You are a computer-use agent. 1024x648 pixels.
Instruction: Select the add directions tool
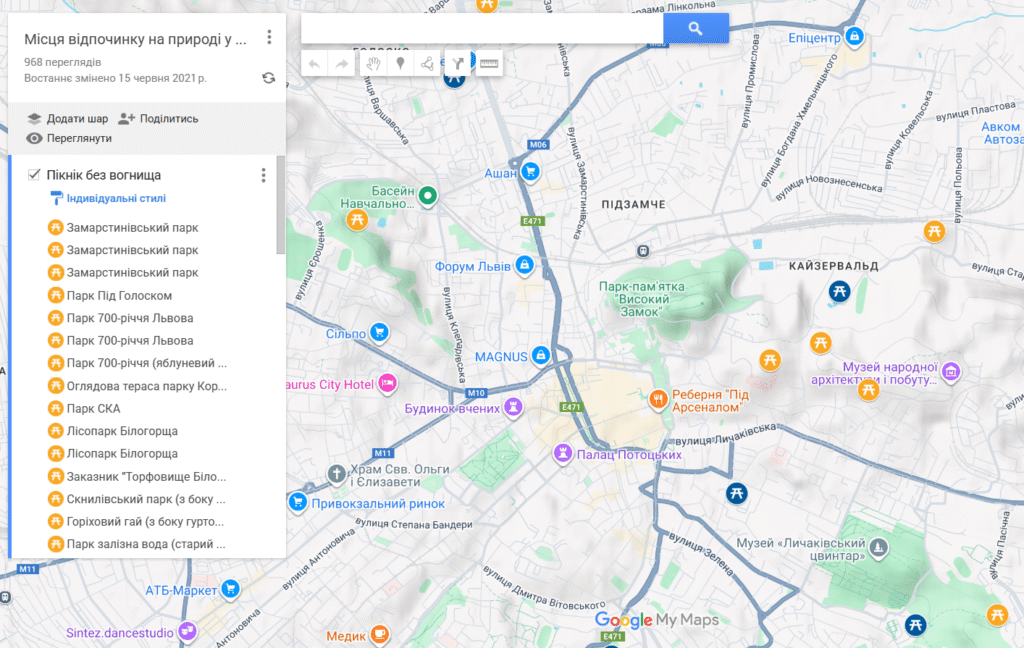458,63
